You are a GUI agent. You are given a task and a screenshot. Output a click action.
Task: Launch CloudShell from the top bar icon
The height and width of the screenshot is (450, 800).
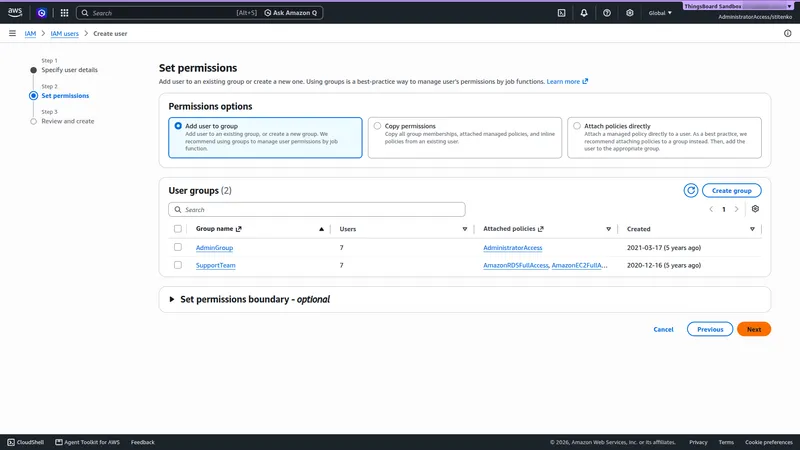coord(561,13)
